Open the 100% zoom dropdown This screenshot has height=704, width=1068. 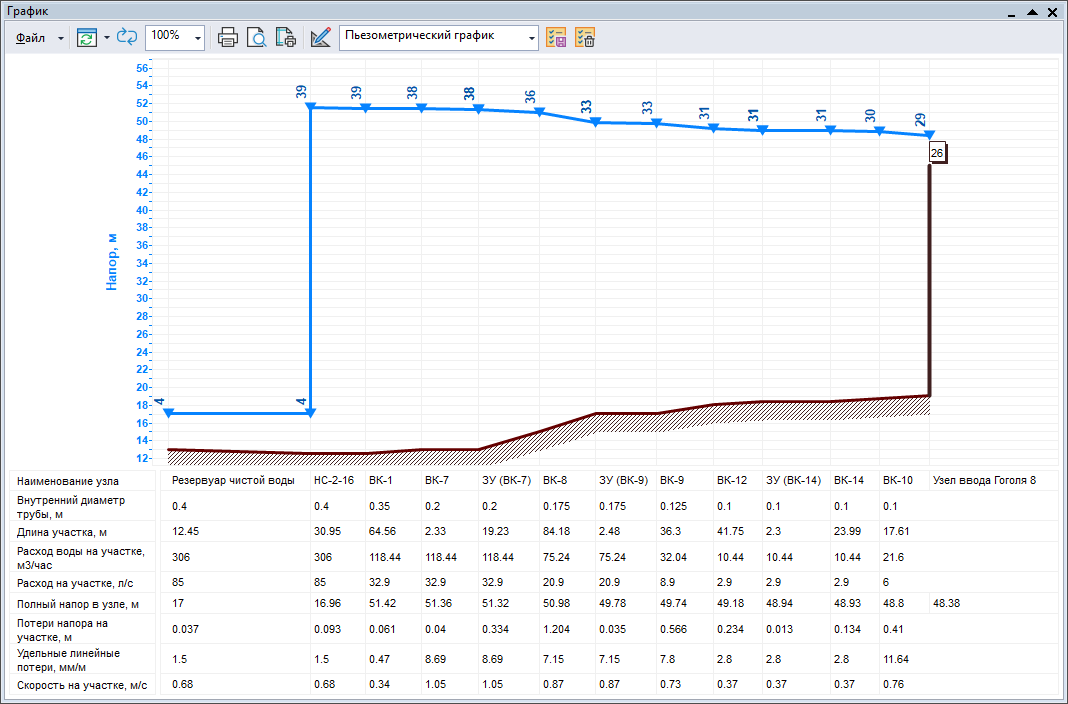point(197,38)
